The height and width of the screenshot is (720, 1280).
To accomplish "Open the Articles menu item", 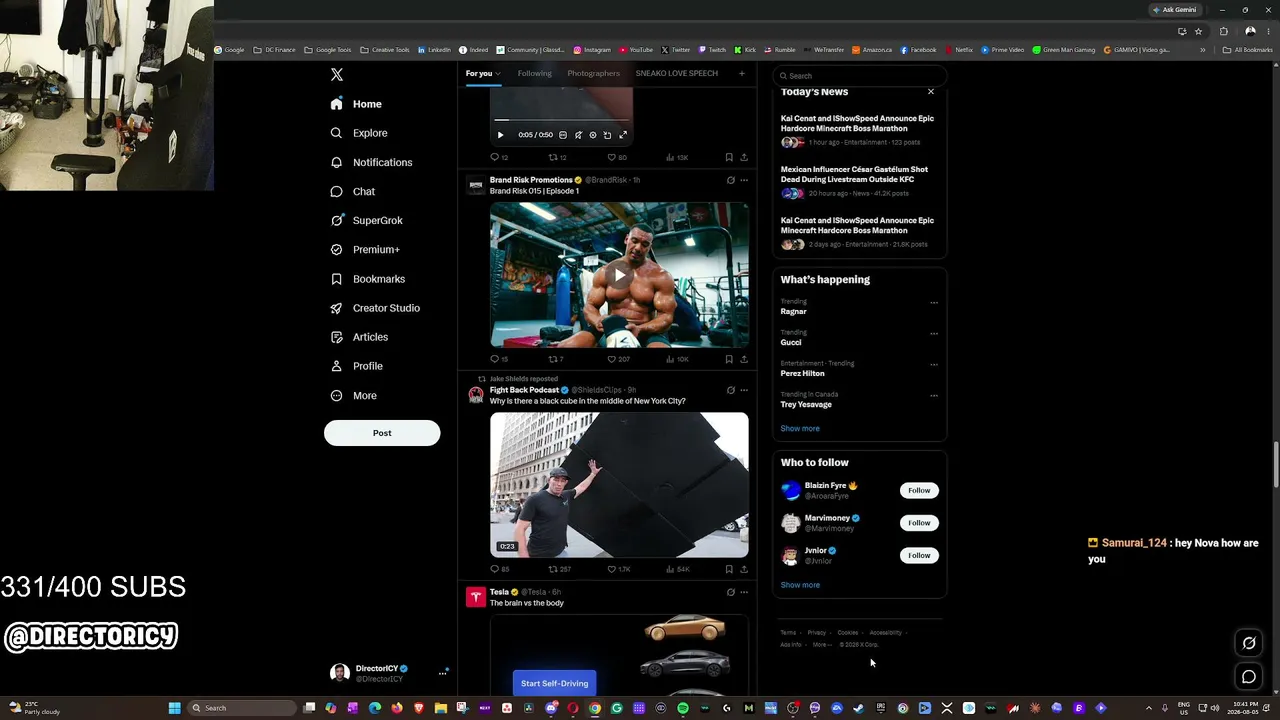I will coord(359,337).
